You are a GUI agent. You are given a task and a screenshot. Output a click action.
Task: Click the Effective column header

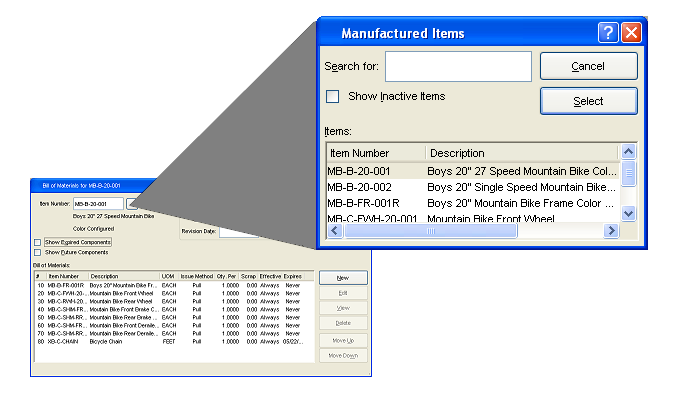point(270,276)
